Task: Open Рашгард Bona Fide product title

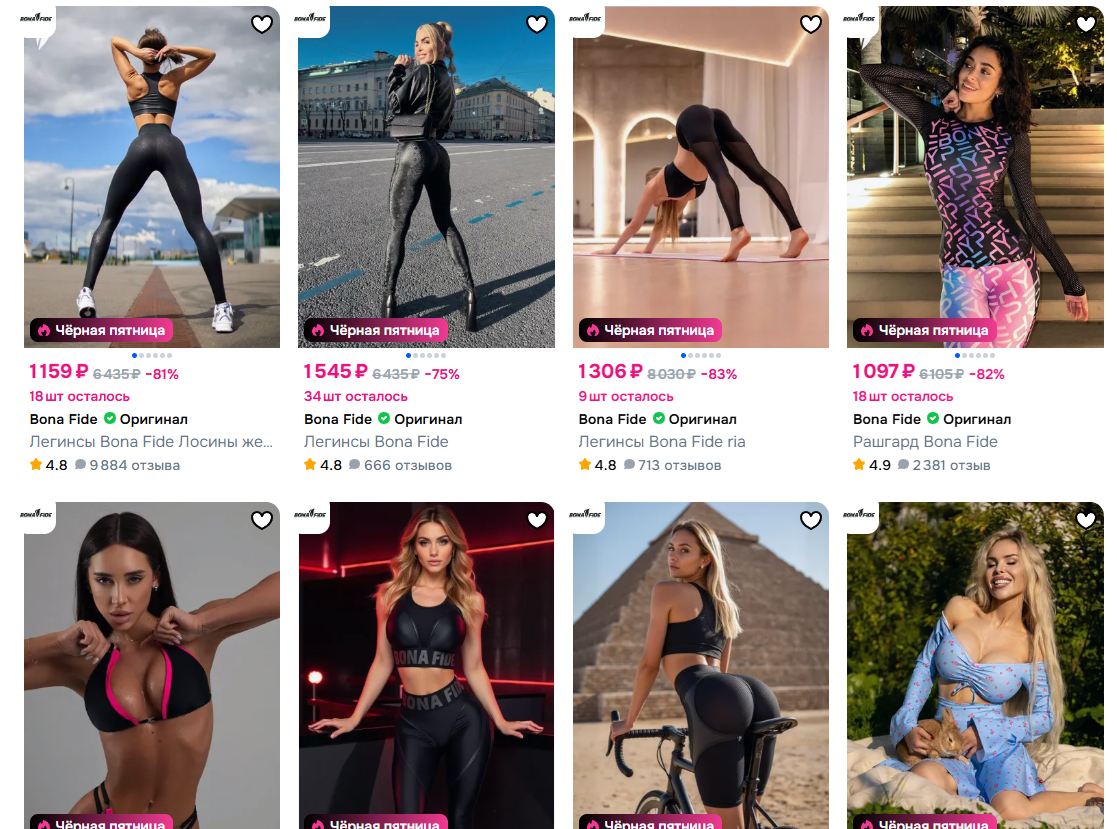Action: (x=925, y=442)
